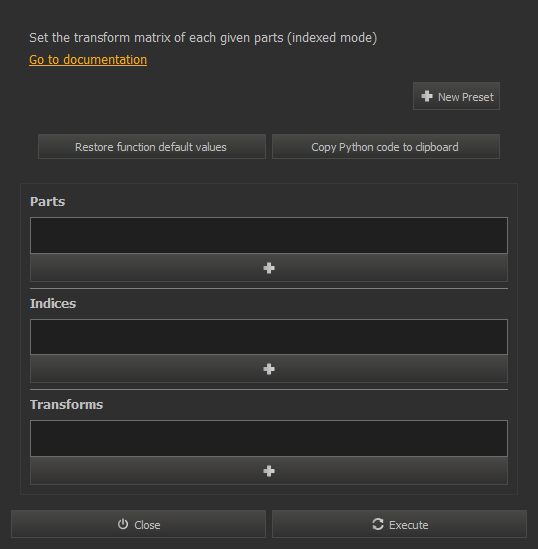Select the empty Indices list box
538x549 pixels.
pyautogui.click(x=269, y=337)
